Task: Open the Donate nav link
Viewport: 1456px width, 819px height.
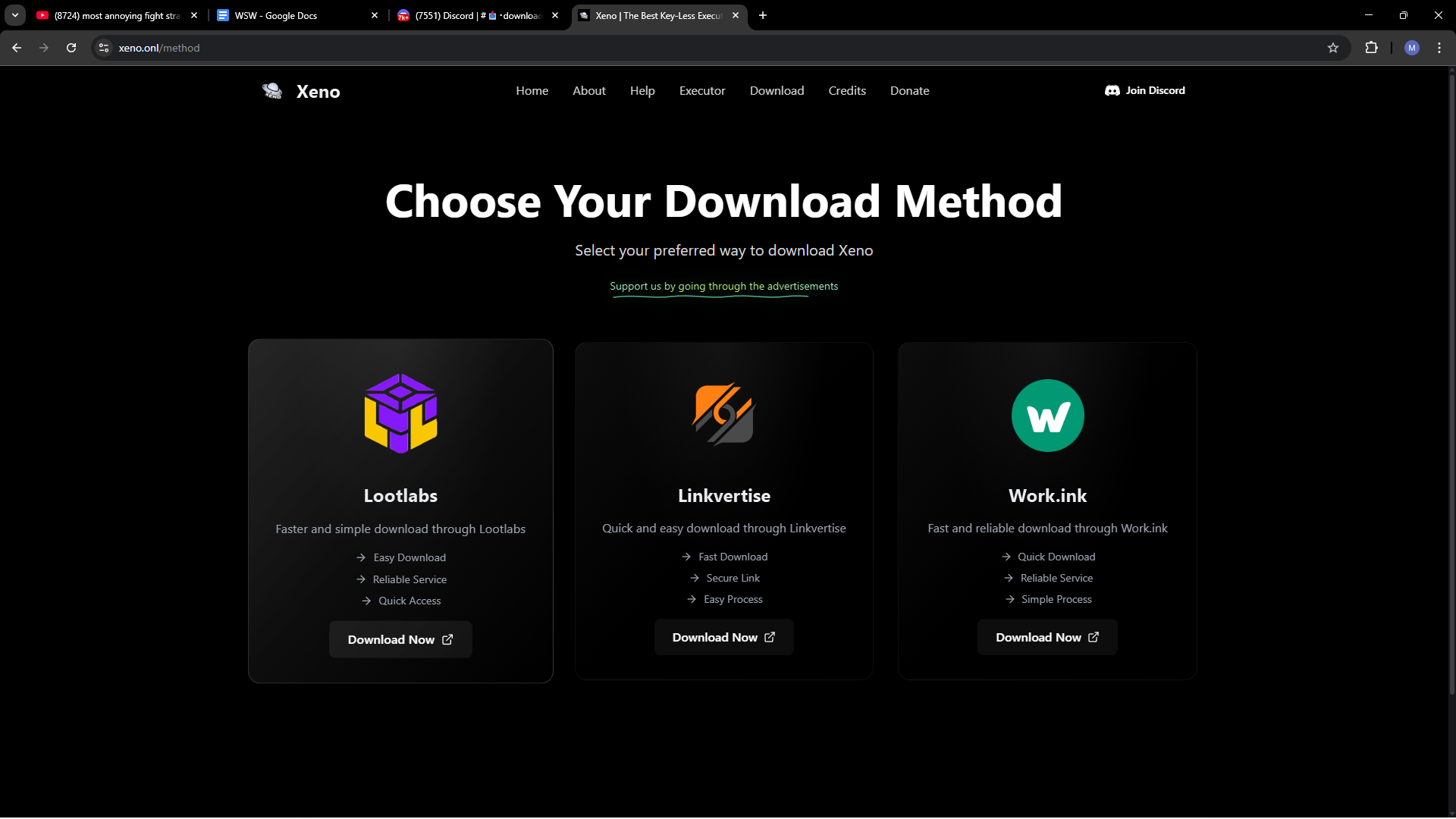Action: point(909,91)
